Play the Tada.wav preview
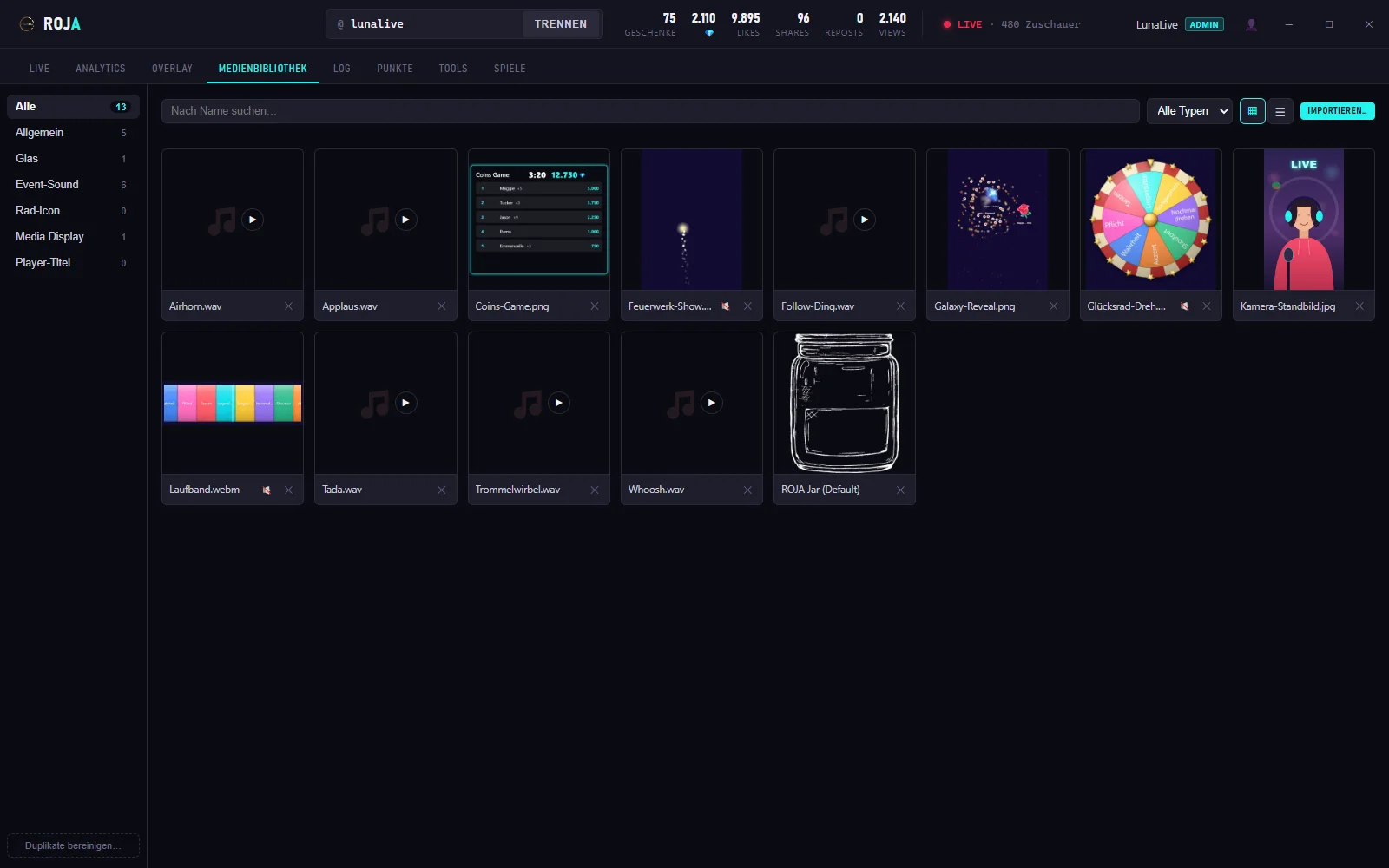The width and height of the screenshot is (1389, 868). tap(405, 403)
